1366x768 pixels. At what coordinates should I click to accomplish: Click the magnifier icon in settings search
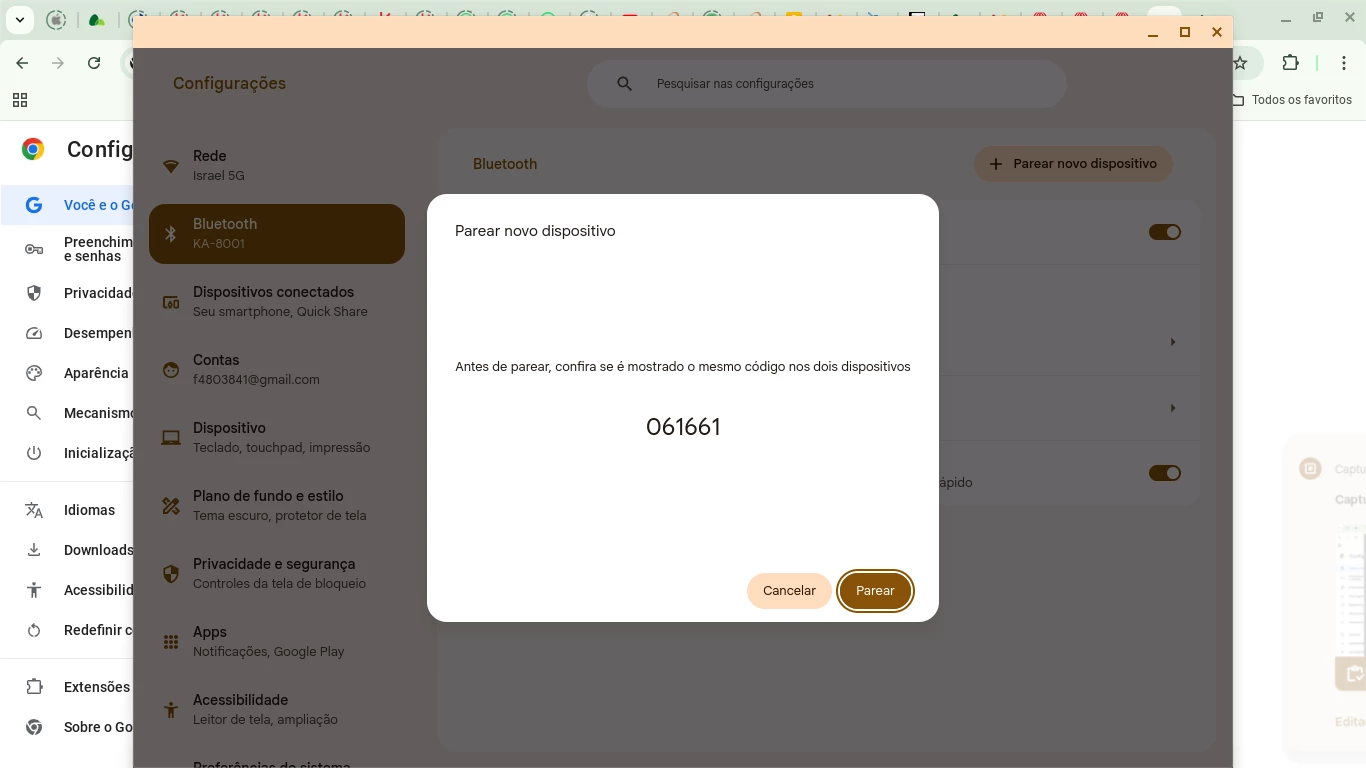[x=624, y=84]
